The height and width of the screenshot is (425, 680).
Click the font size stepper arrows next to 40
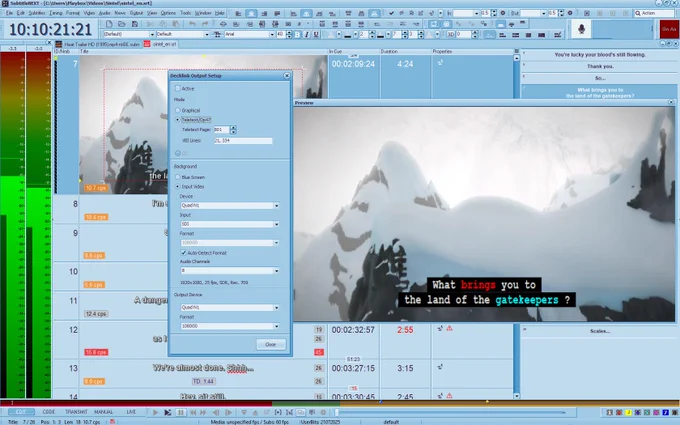pos(289,34)
